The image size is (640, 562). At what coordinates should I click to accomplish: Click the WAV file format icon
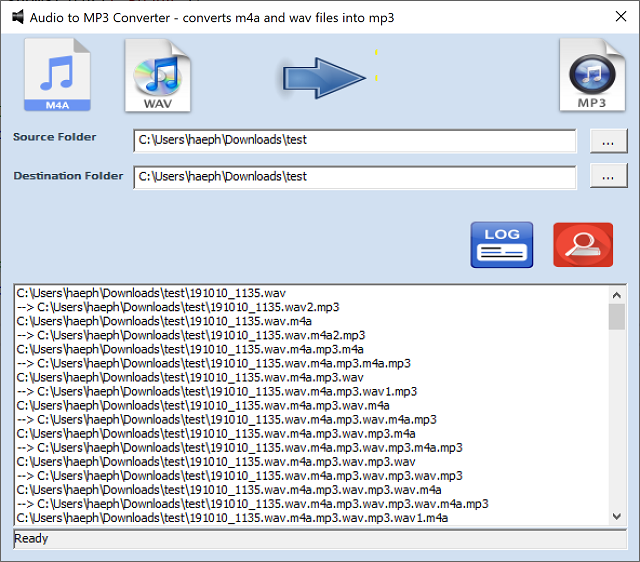(x=158, y=75)
